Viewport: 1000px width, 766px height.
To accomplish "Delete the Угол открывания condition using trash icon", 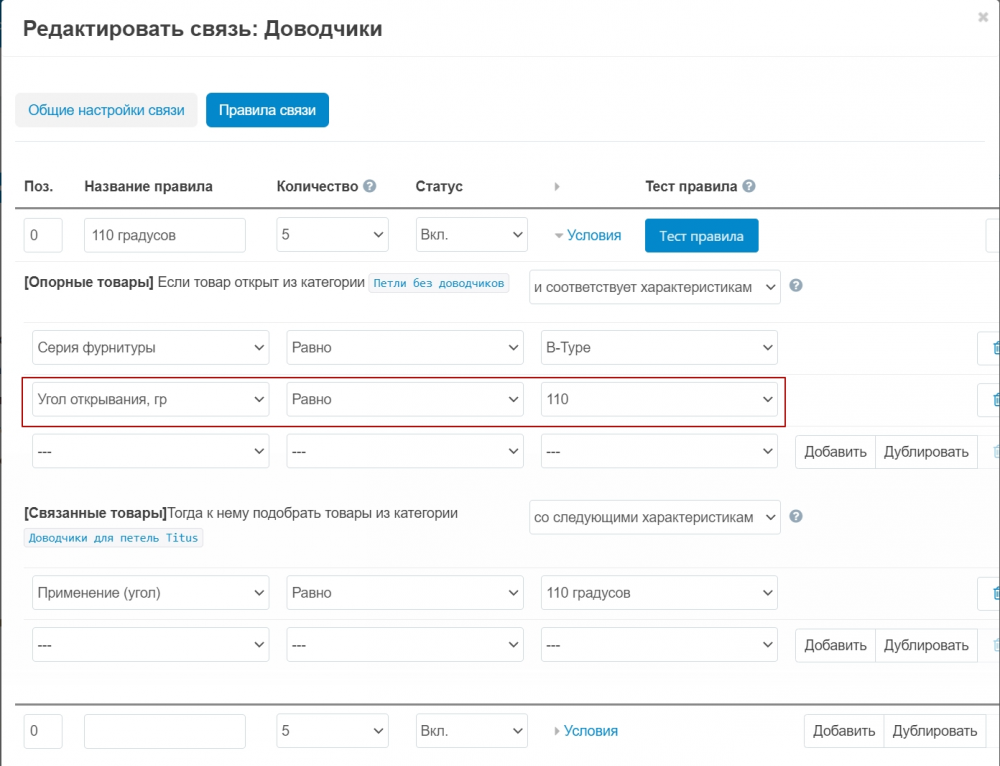I will tap(993, 399).
